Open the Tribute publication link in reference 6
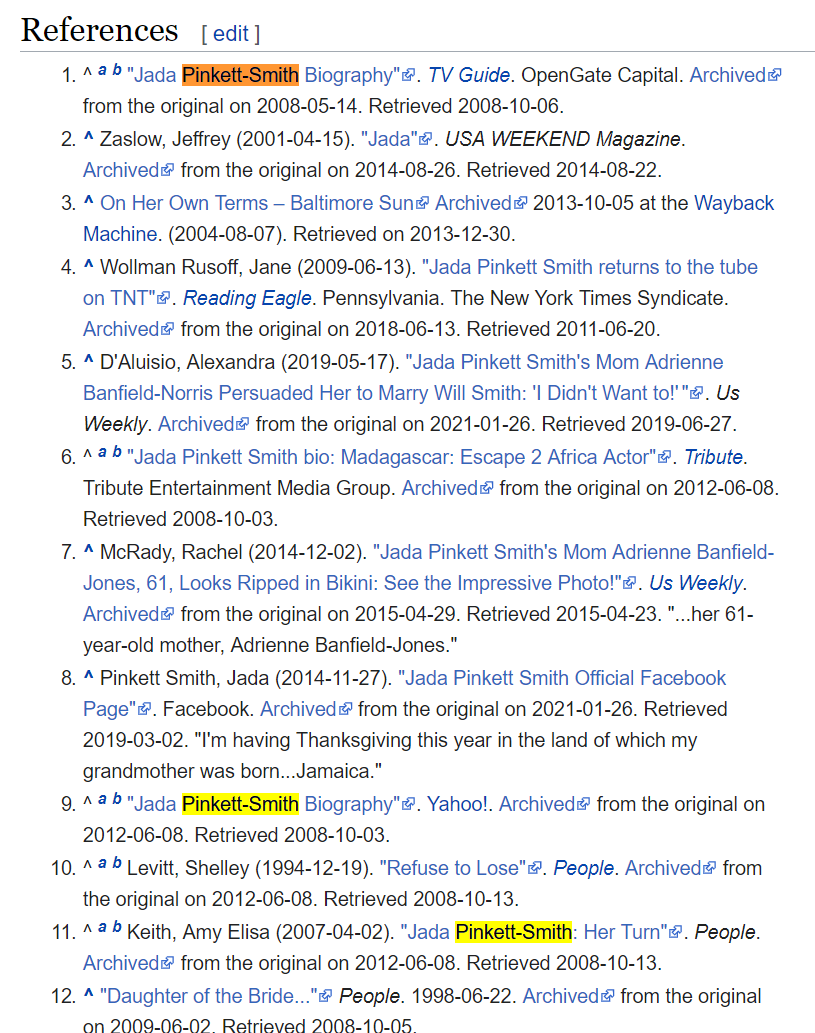Screen dimensions: 815x1033 713,457
